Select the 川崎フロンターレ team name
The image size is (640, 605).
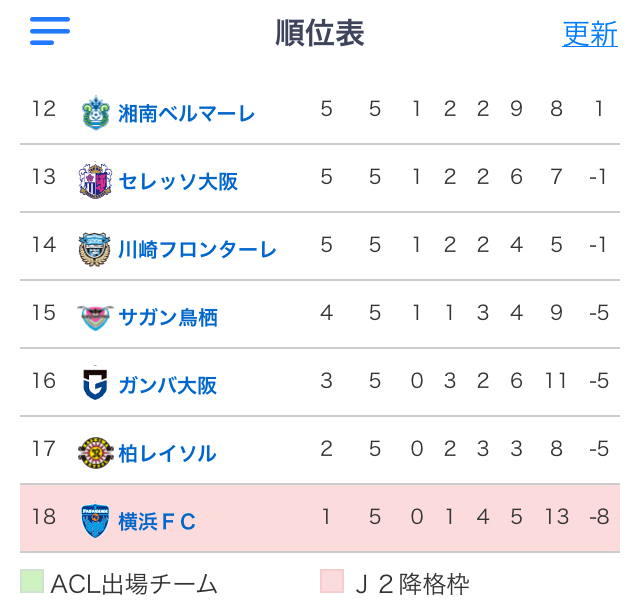(197, 249)
